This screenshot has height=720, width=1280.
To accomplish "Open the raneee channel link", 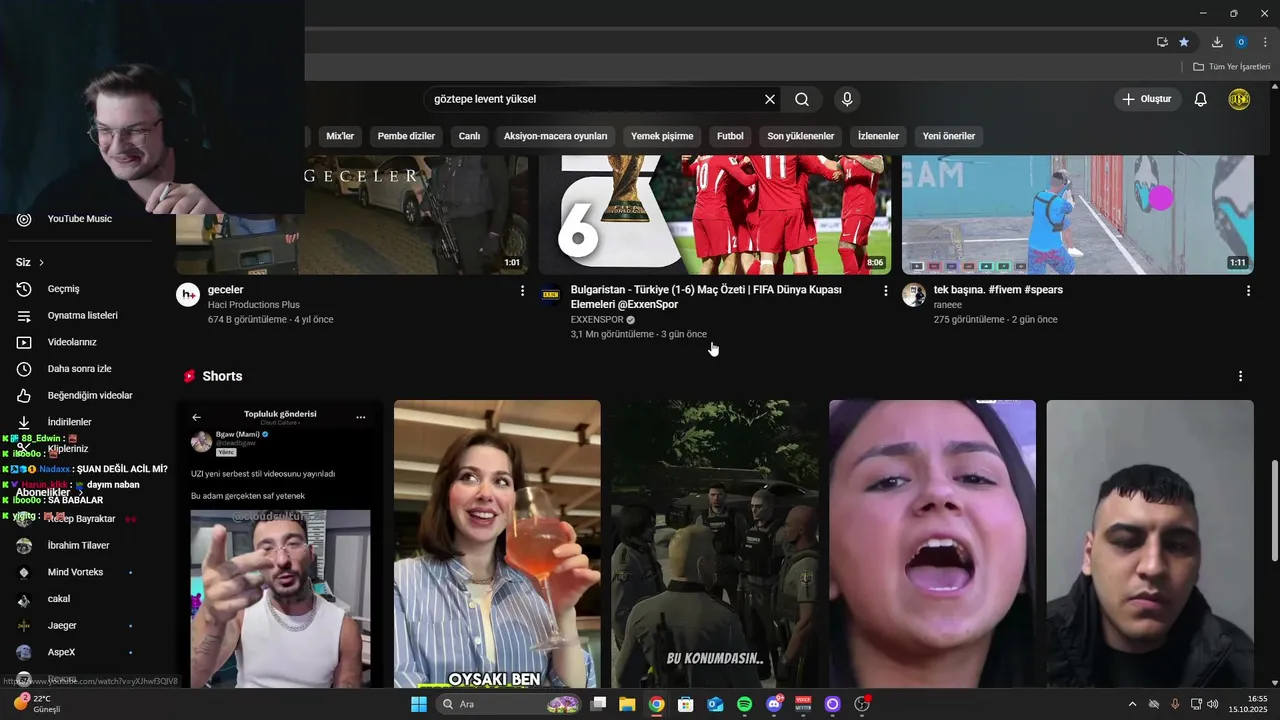I will [948, 305].
